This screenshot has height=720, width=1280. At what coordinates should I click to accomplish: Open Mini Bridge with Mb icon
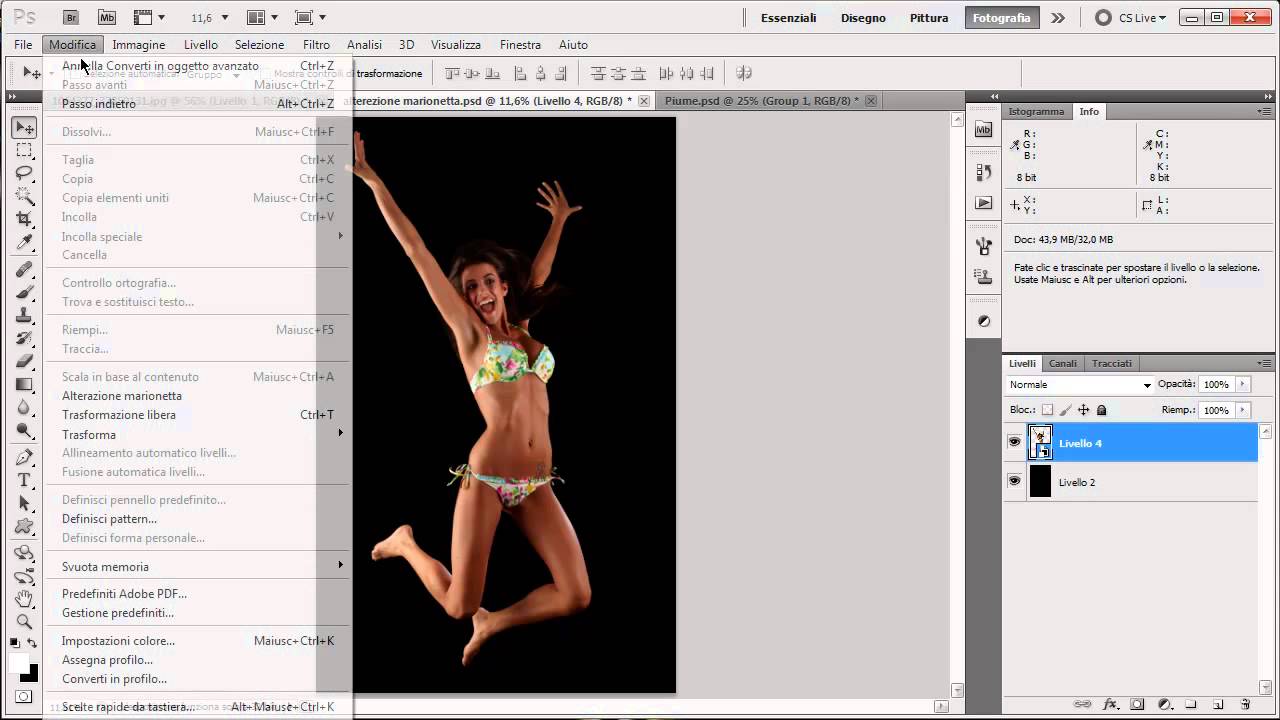coord(107,17)
